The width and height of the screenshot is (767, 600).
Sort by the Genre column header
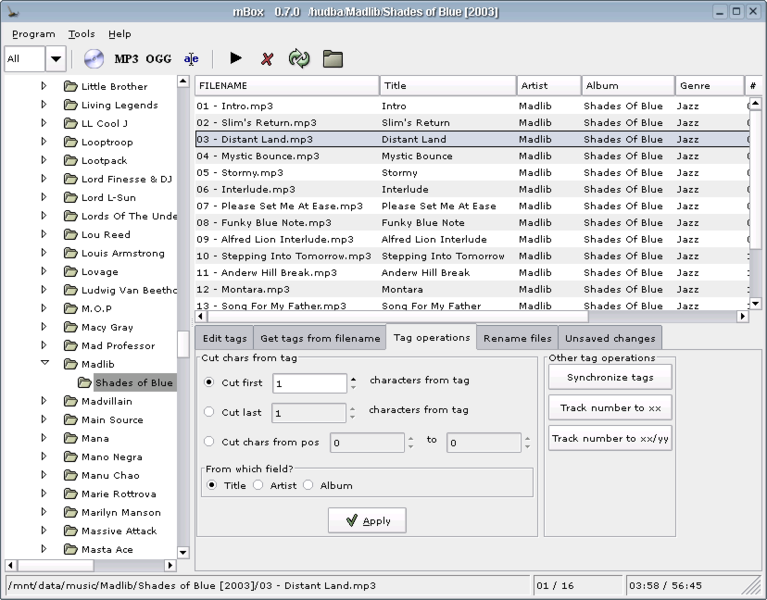(709, 86)
